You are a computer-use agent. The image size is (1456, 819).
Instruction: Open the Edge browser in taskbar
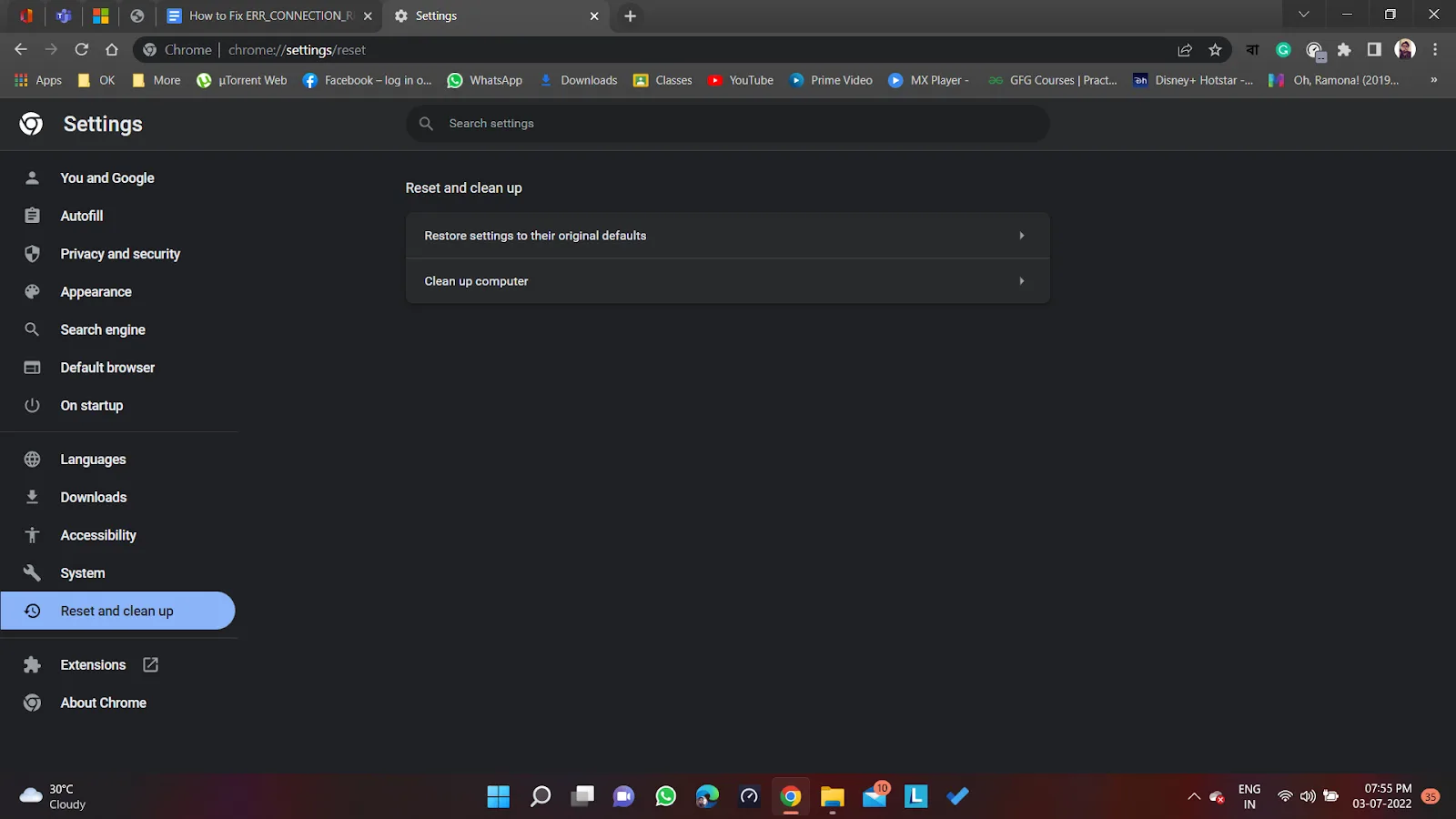coord(707,797)
